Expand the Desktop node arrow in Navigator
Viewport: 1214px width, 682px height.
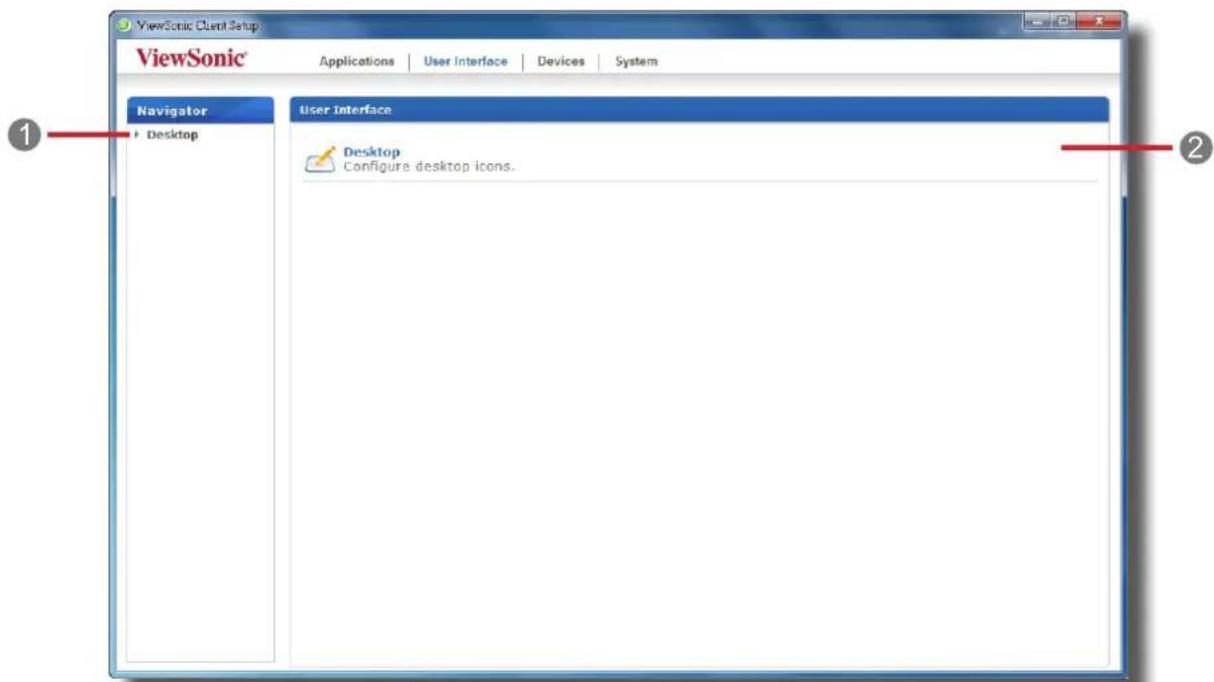(x=136, y=135)
